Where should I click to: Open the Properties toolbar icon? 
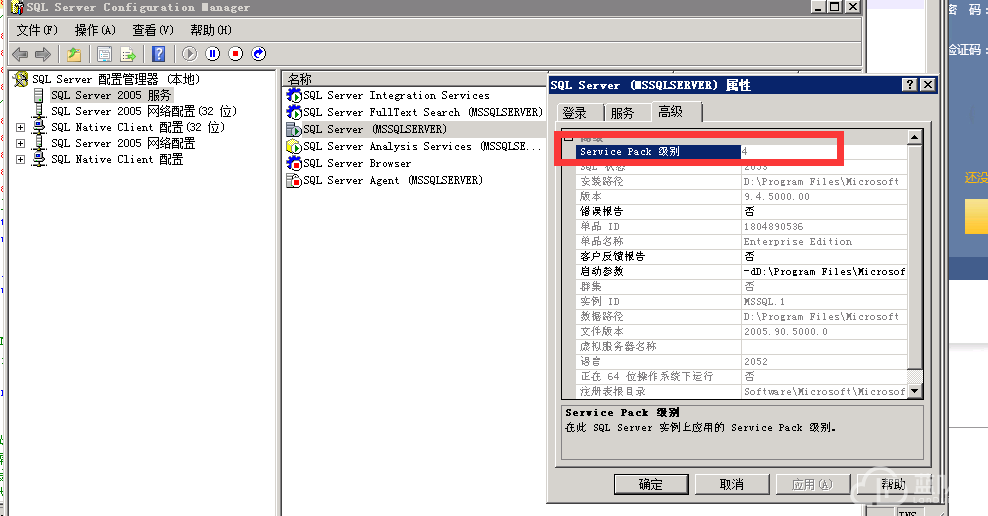(x=105, y=54)
